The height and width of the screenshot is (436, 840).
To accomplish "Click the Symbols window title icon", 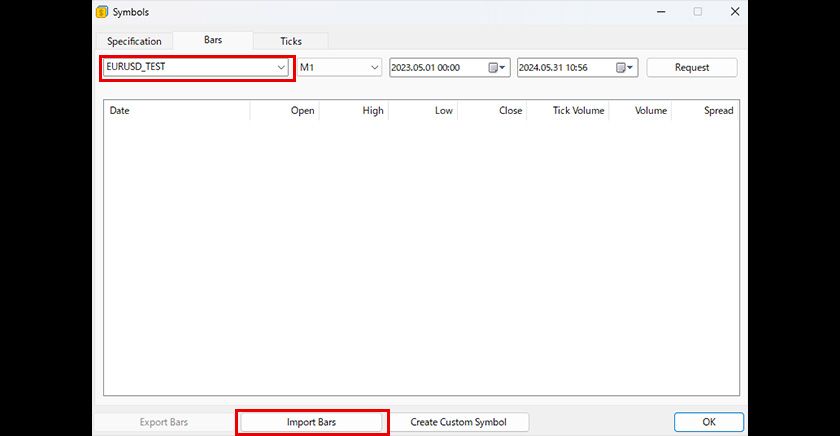I will (x=102, y=12).
